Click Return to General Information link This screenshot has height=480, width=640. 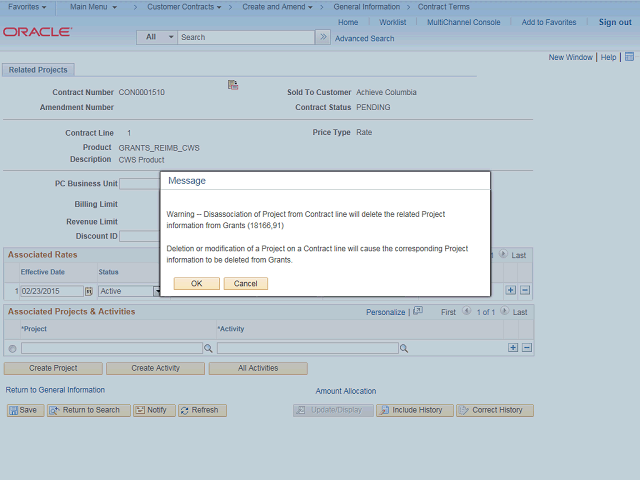55,390
